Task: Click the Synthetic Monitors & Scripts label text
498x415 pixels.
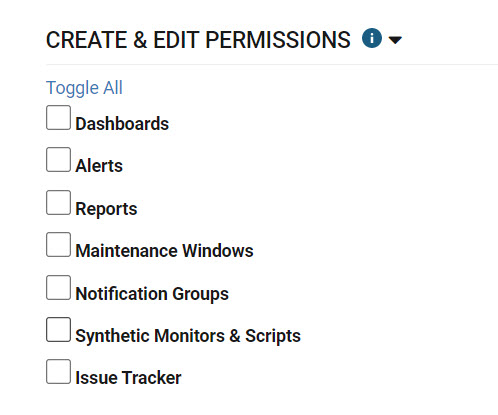Action: [188, 336]
